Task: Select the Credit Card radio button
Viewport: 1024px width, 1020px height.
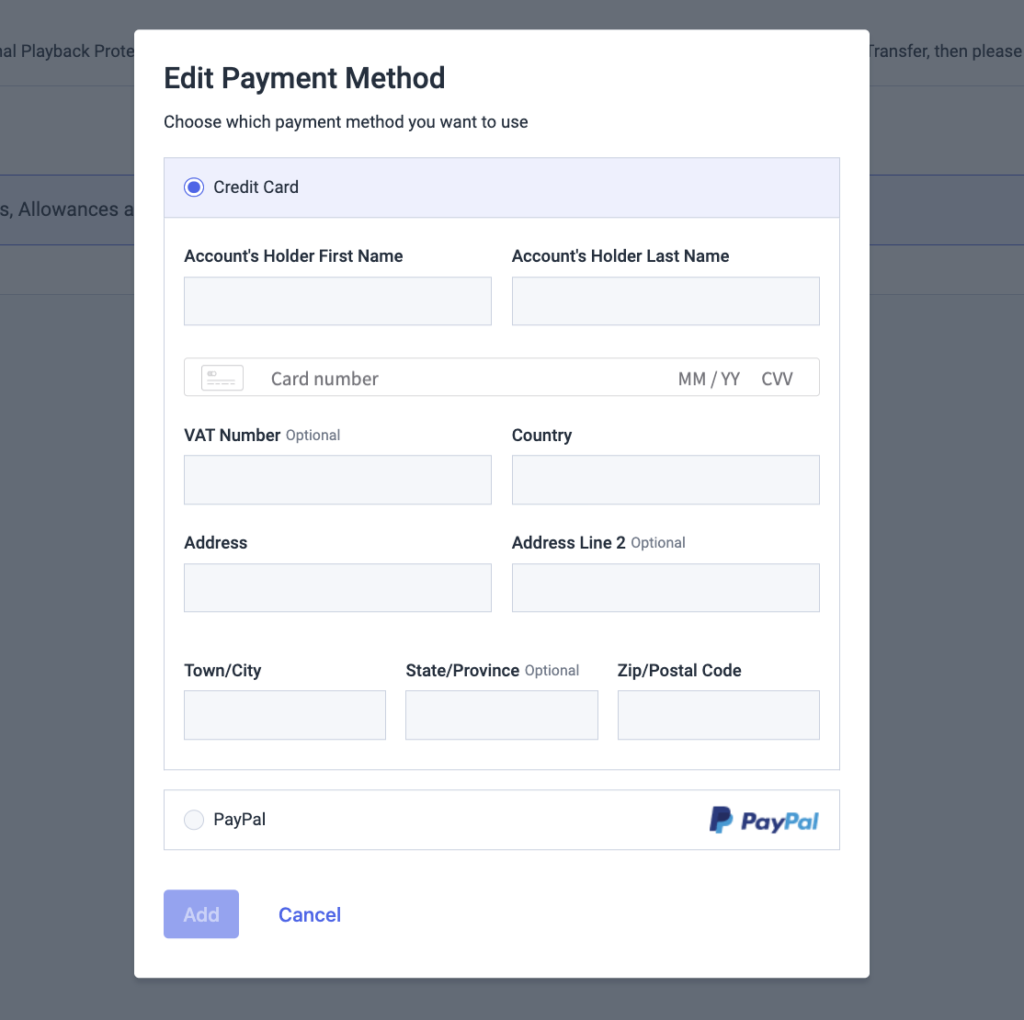Action: [x=193, y=187]
